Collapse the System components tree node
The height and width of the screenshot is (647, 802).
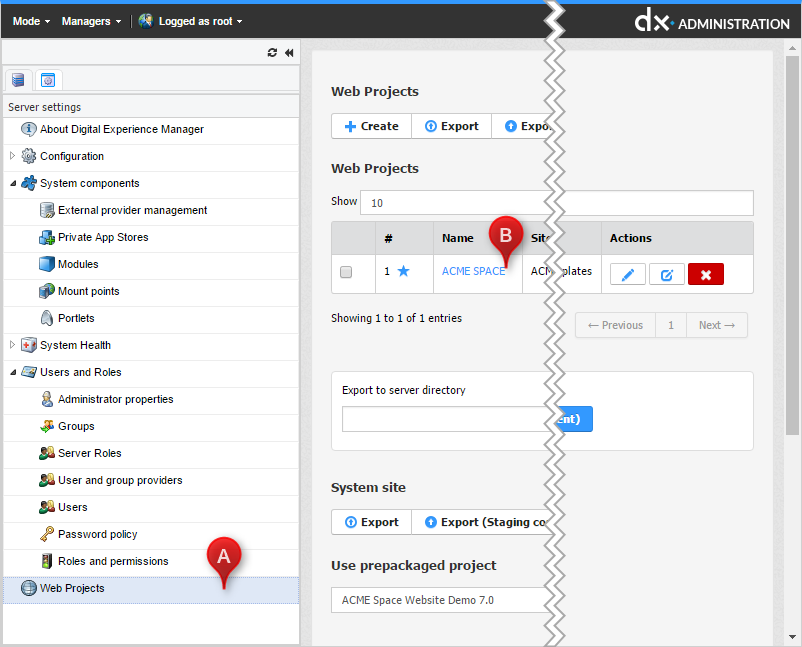[x=12, y=183]
